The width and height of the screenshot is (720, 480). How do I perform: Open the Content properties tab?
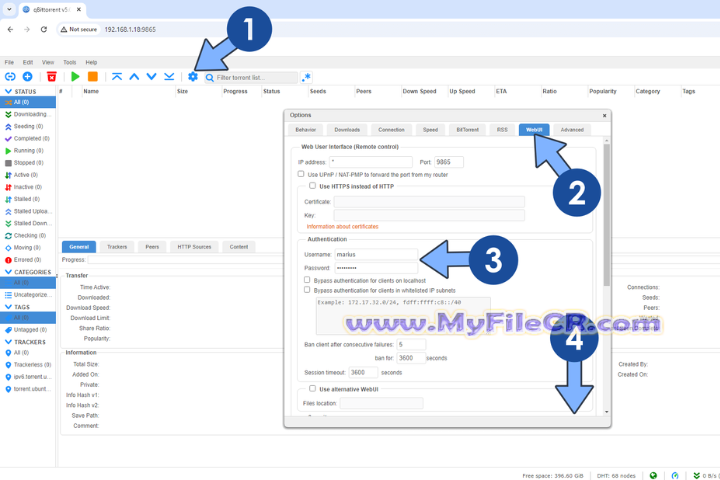coord(239,247)
